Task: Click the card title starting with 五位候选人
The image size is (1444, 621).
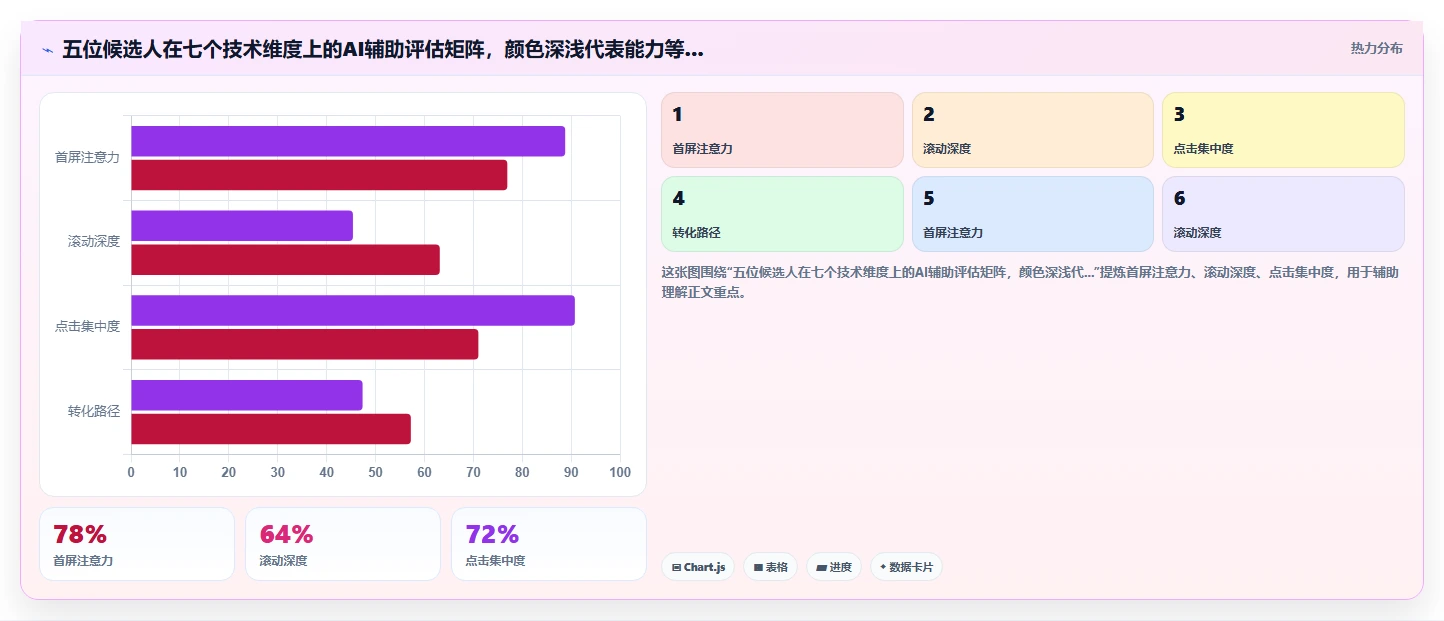Action: pyautogui.click(x=383, y=49)
